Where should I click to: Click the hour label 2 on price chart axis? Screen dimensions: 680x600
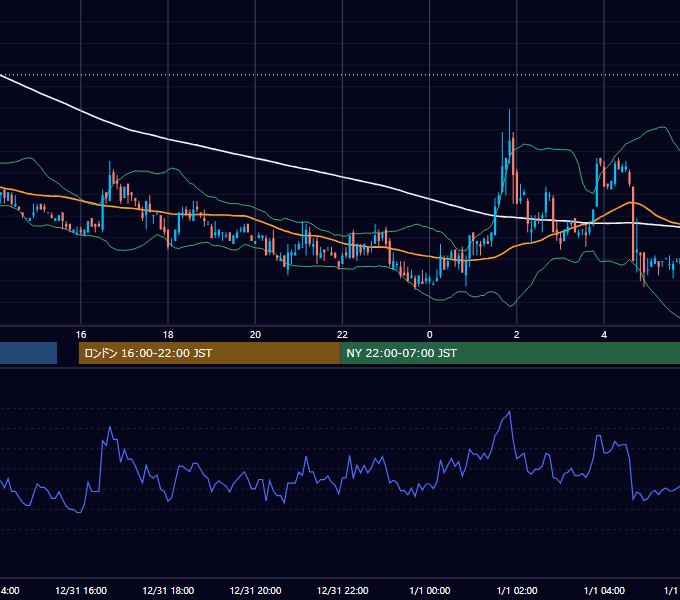click(517, 334)
